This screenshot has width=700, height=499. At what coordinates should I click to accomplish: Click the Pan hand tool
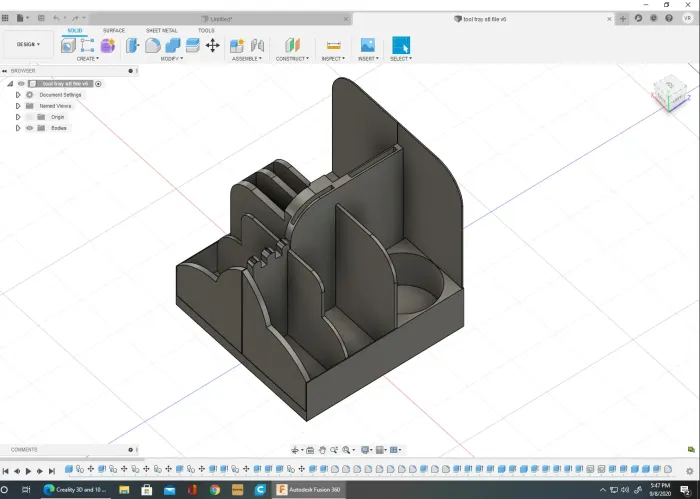tap(322, 450)
